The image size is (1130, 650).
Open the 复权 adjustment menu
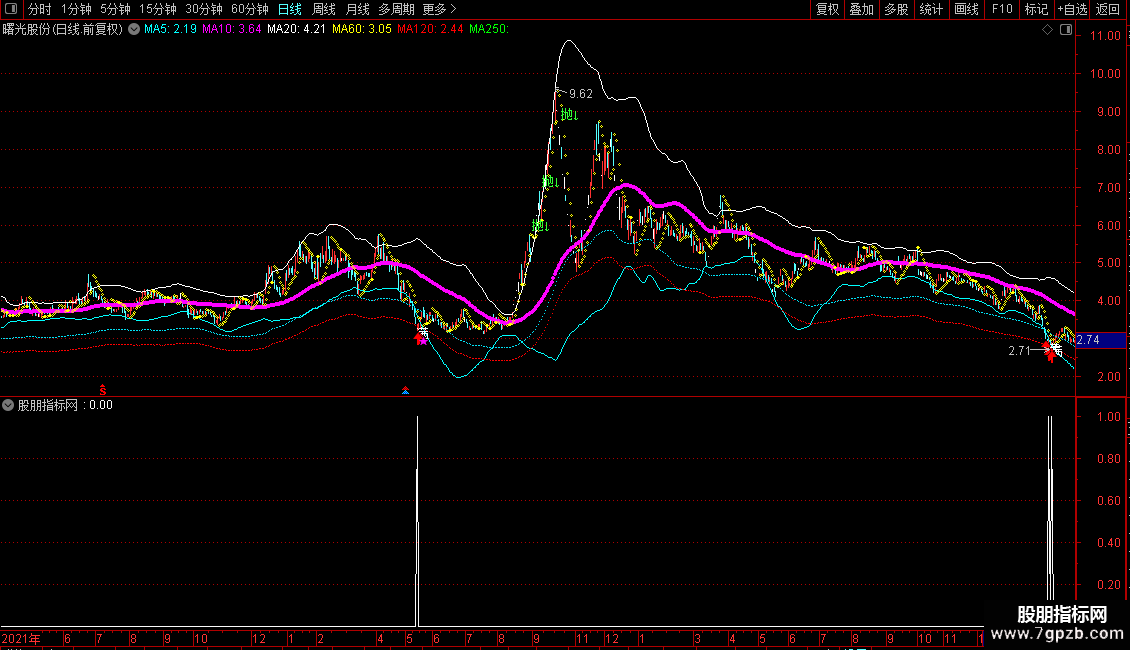[x=827, y=9]
